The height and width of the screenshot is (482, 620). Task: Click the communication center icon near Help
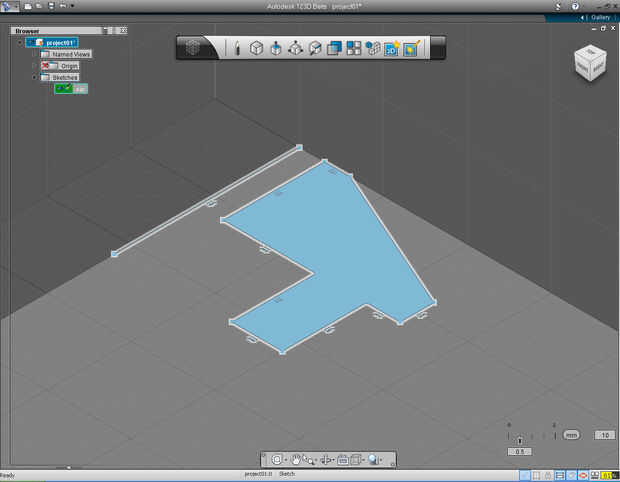pos(558,6)
